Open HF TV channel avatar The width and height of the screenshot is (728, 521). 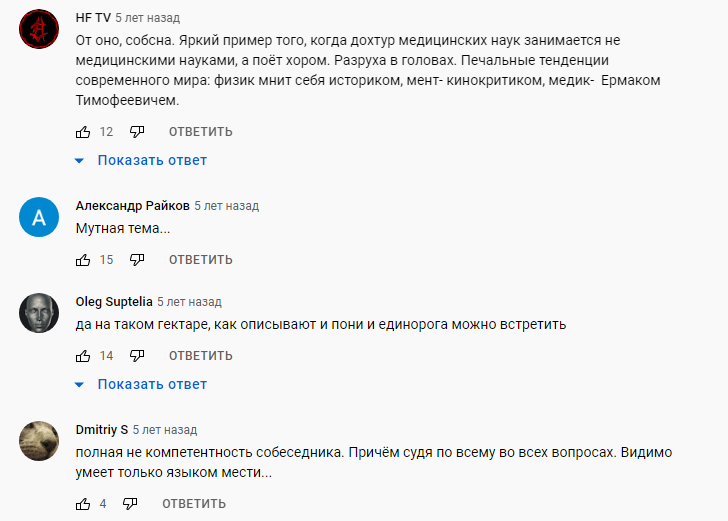tap(40, 30)
